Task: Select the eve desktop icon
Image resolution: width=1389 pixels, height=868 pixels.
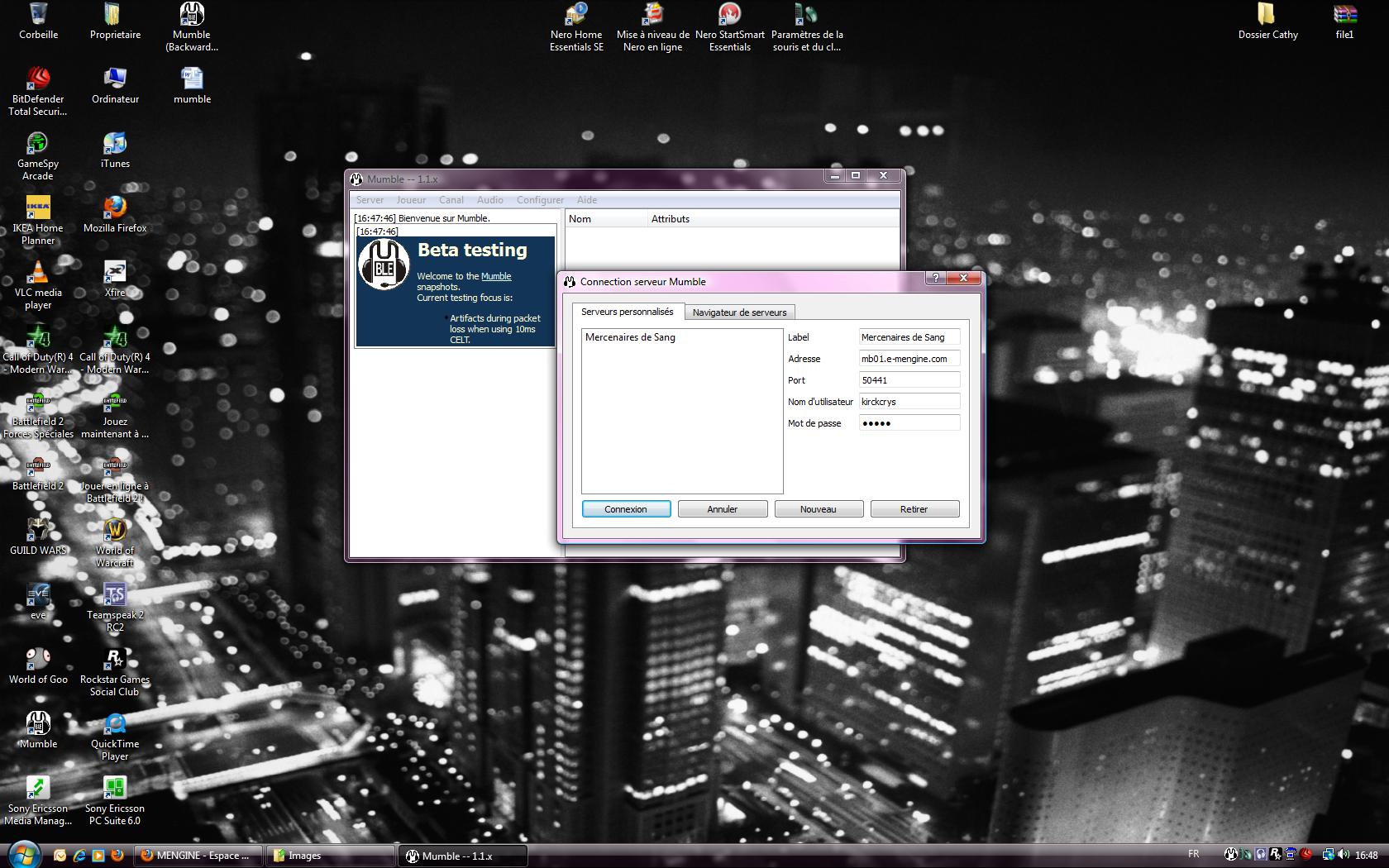Action: (38, 602)
